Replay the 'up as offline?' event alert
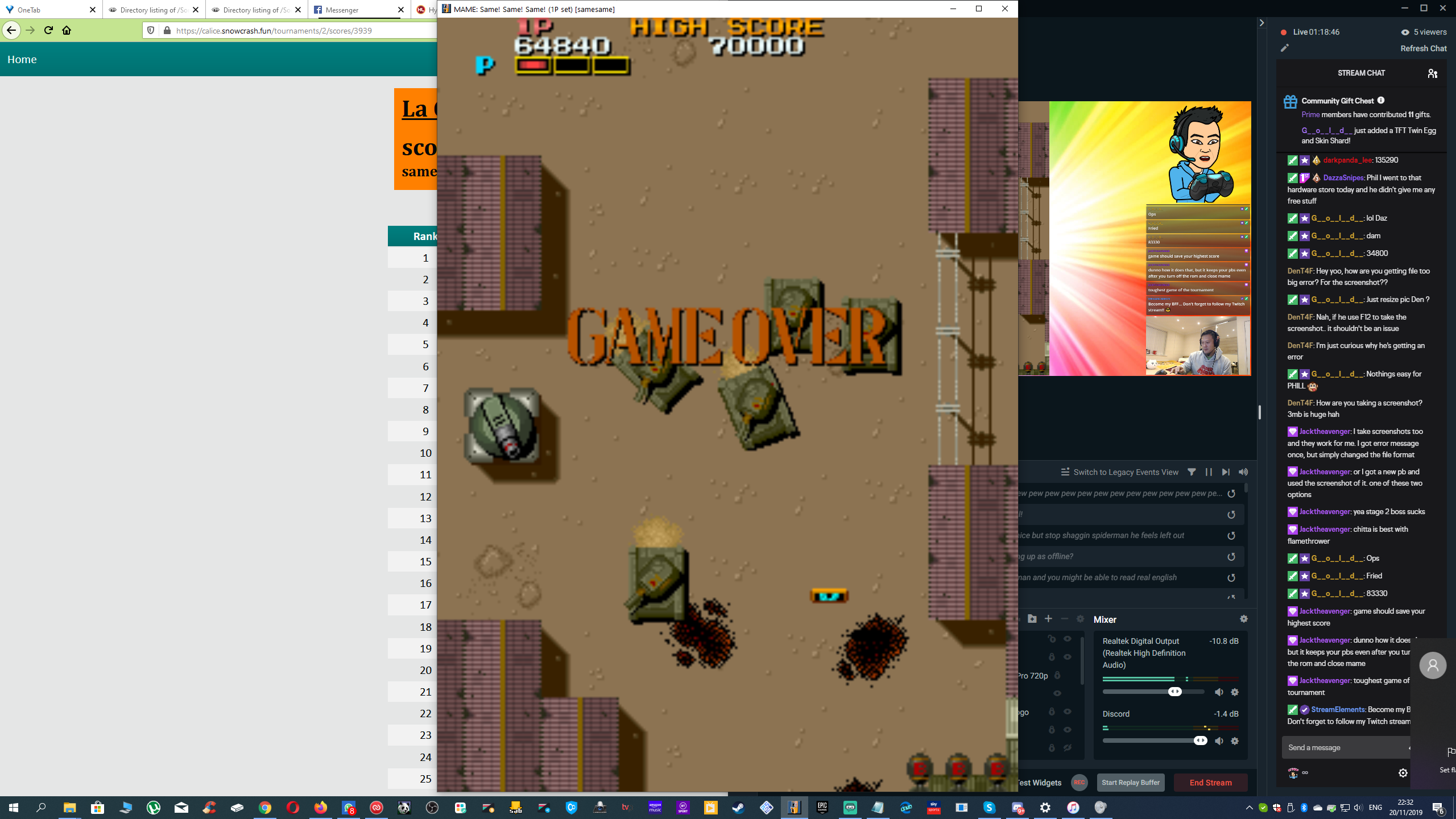Image resolution: width=1456 pixels, height=819 pixels. (x=1231, y=557)
